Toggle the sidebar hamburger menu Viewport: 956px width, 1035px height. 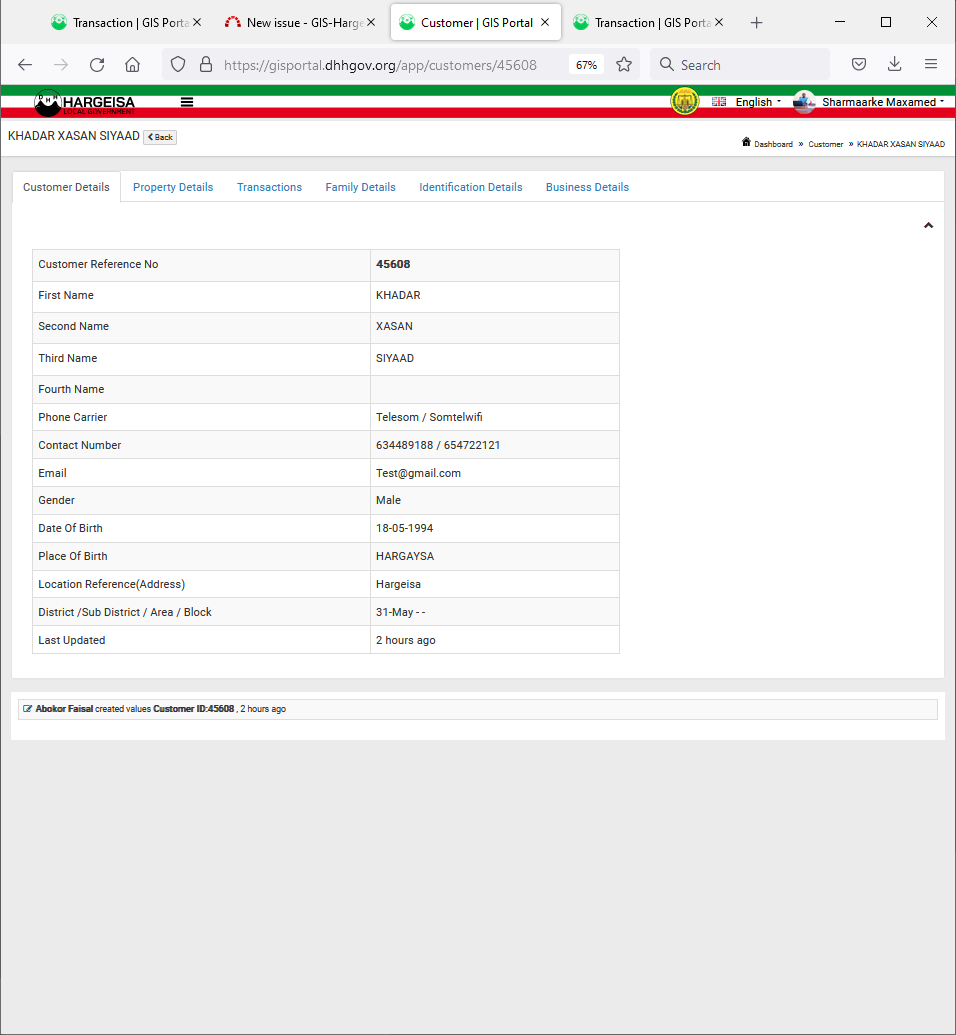click(x=187, y=102)
